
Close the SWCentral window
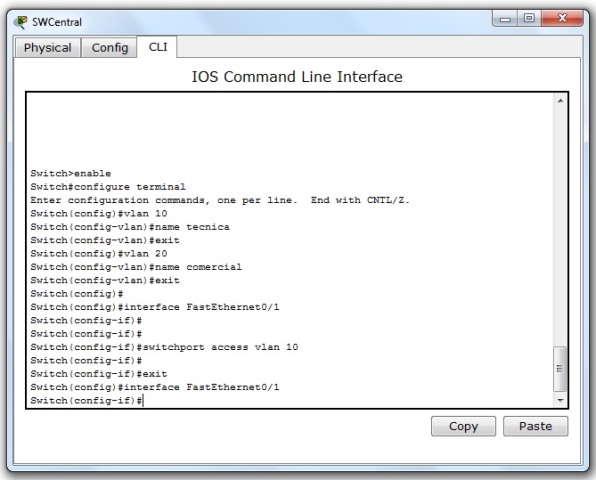(x=562, y=18)
